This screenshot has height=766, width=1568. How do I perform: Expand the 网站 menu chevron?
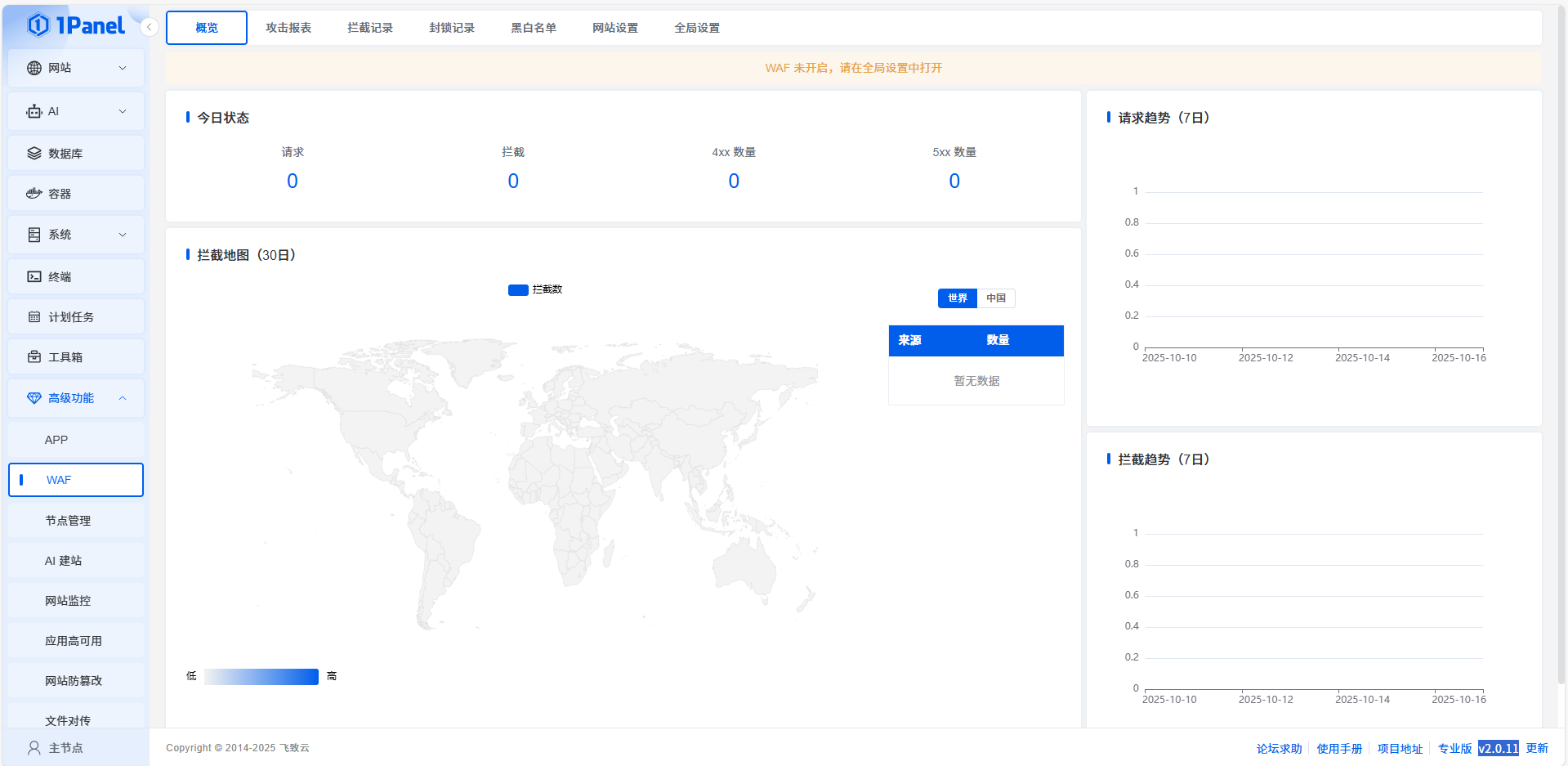(123, 68)
